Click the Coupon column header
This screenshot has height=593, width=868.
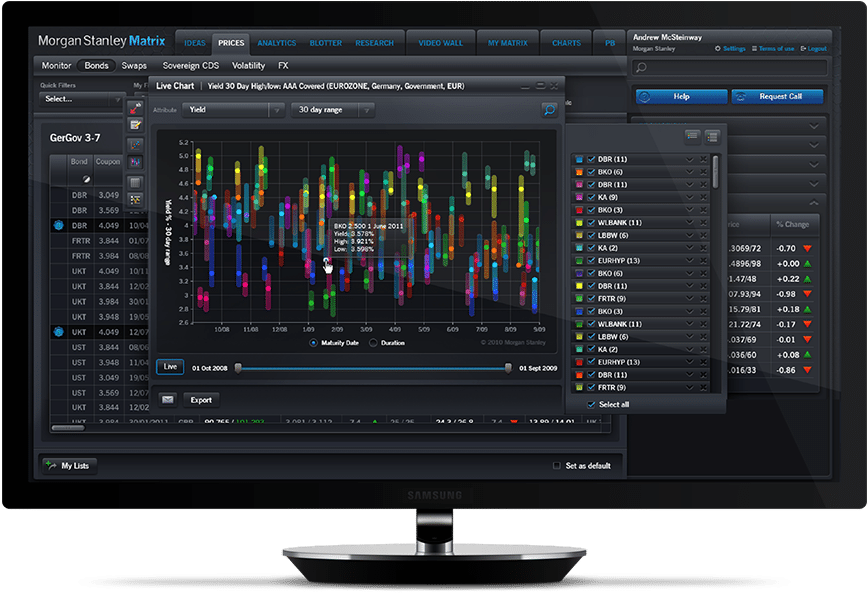tap(107, 162)
